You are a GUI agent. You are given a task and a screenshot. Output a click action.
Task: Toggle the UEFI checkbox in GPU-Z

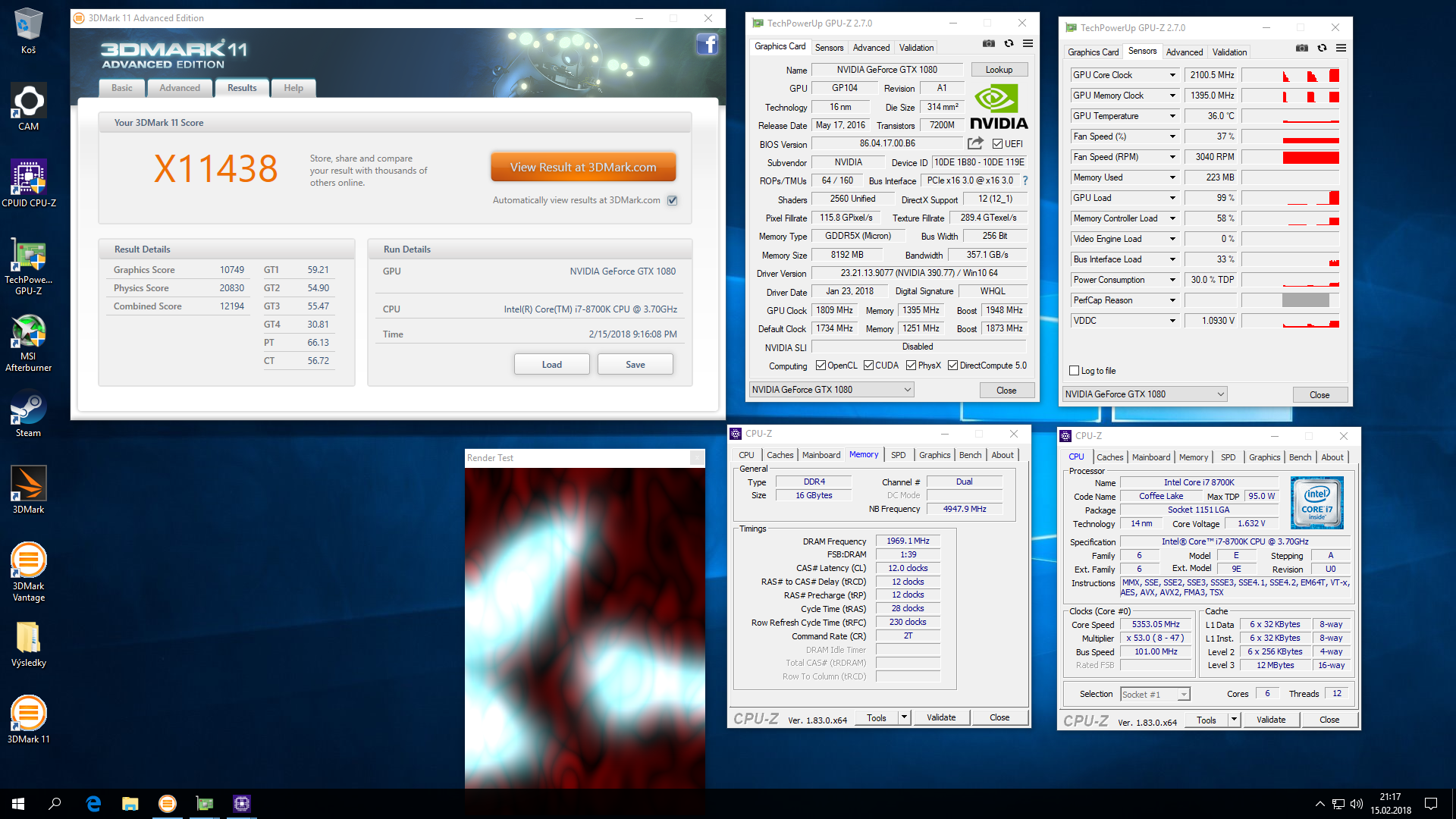click(x=997, y=144)
